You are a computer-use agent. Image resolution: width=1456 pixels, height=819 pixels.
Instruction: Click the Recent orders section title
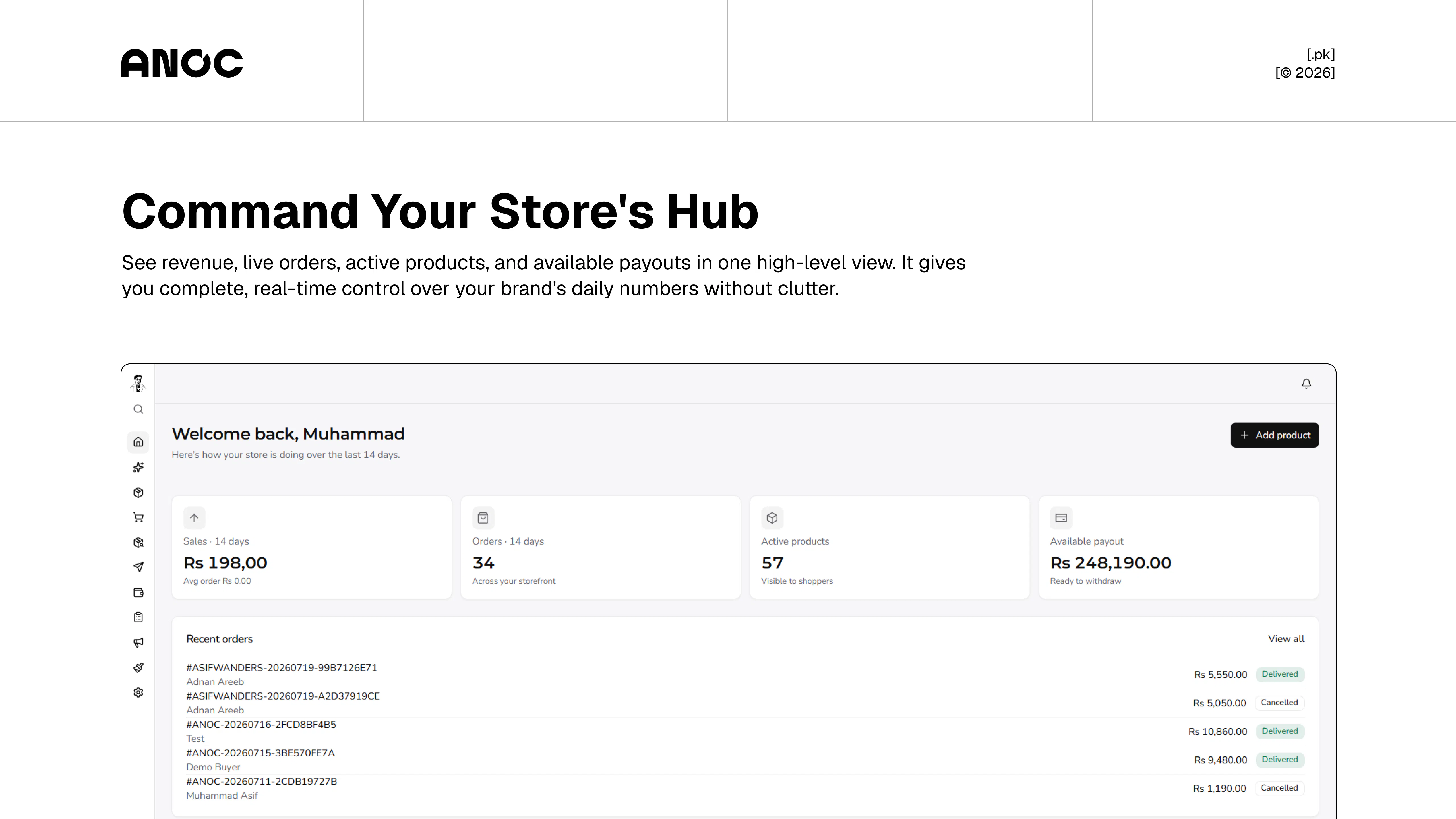(219, 639)
